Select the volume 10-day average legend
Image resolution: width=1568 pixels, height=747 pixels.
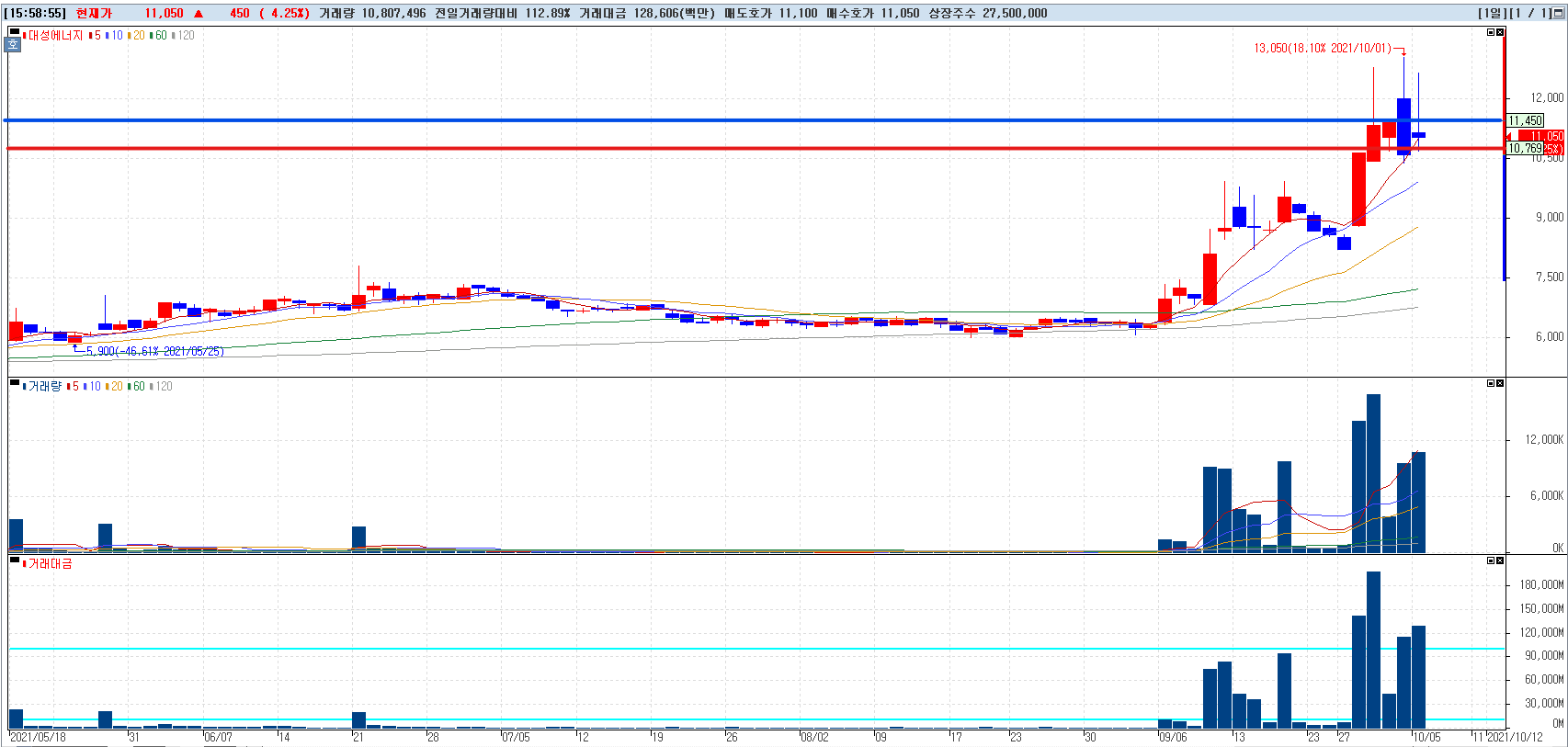(x=93, y=387)
